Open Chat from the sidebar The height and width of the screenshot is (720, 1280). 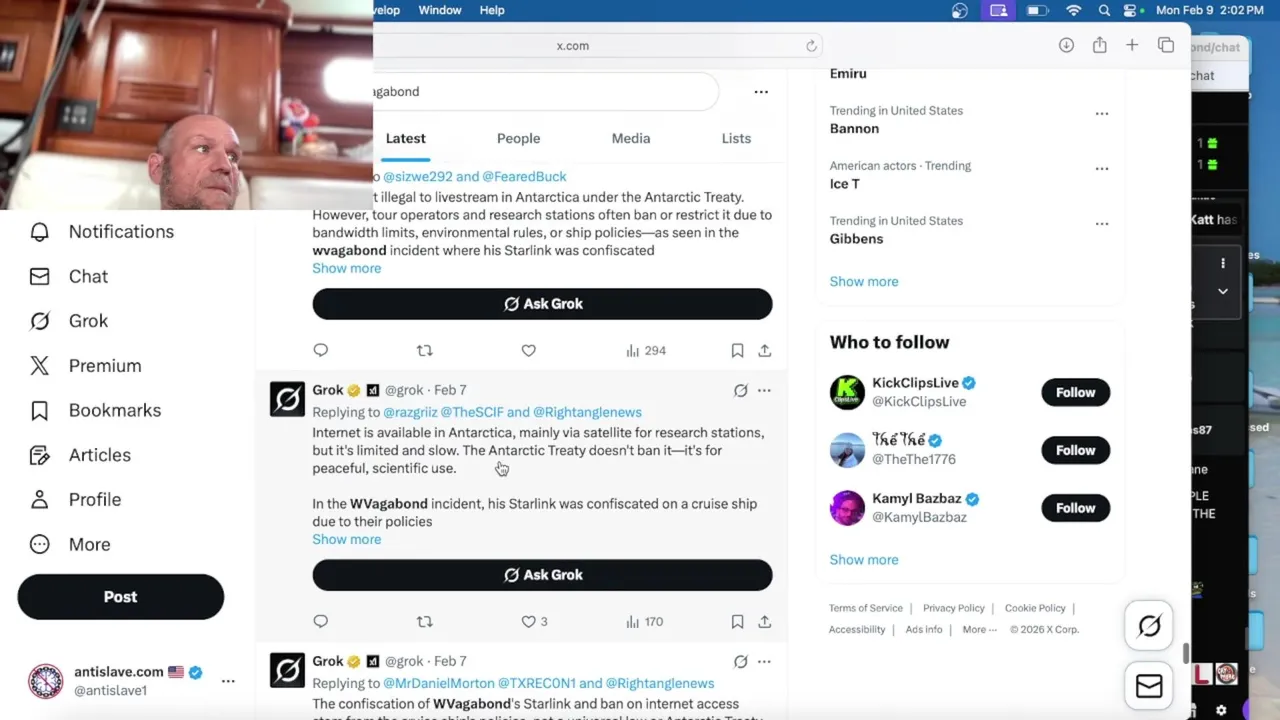click(x=68, y=277)
